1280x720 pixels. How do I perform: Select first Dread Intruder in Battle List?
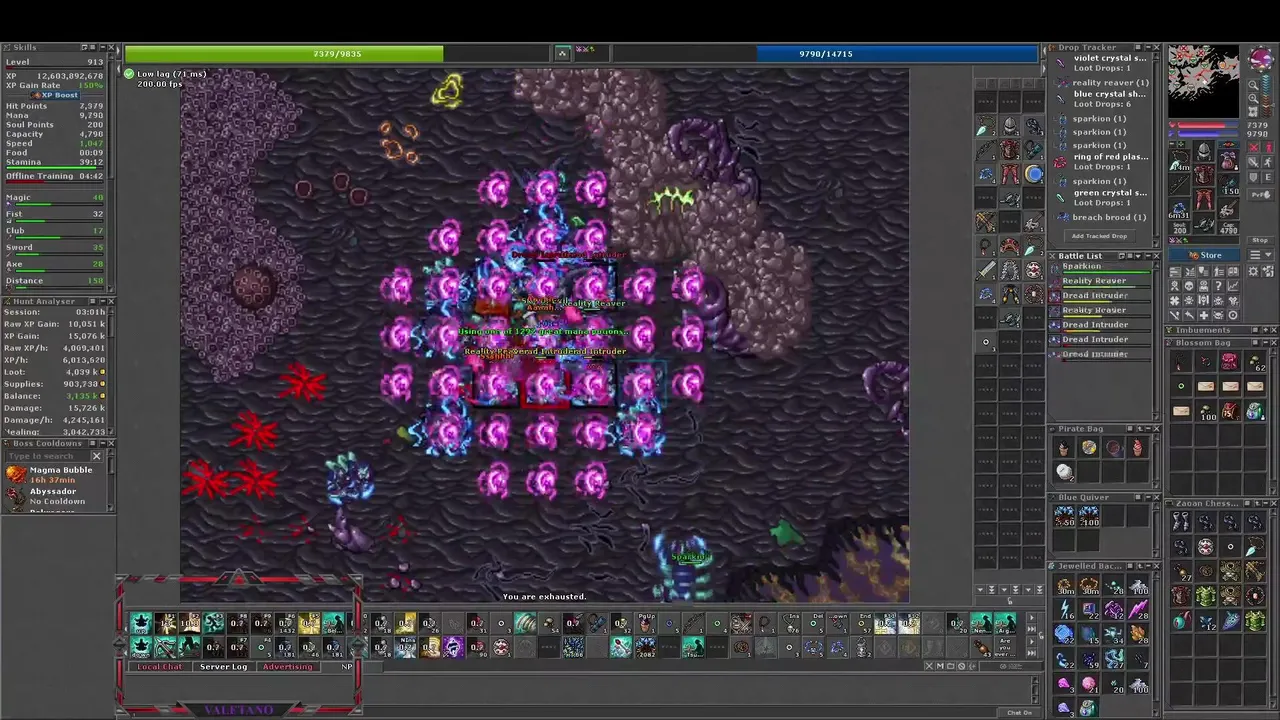coord(1099,296)
